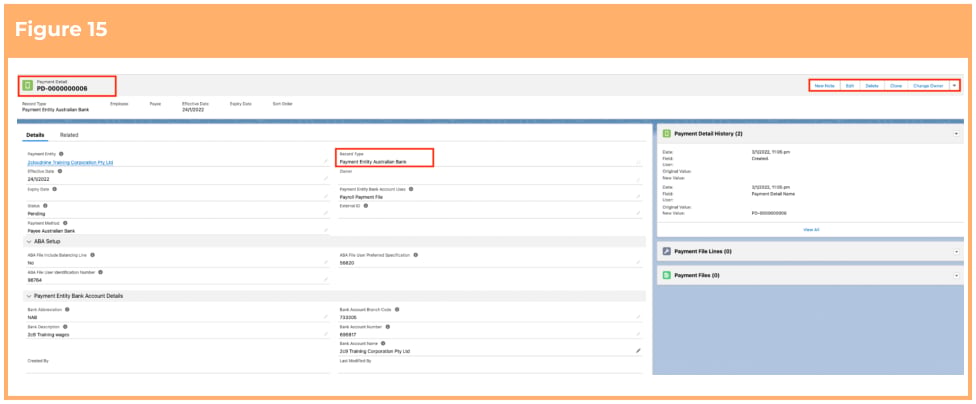Click the Payroll Payment File value
Image resolution: width=976 pixels, height=404 pixels.
(x=361, y=197)
